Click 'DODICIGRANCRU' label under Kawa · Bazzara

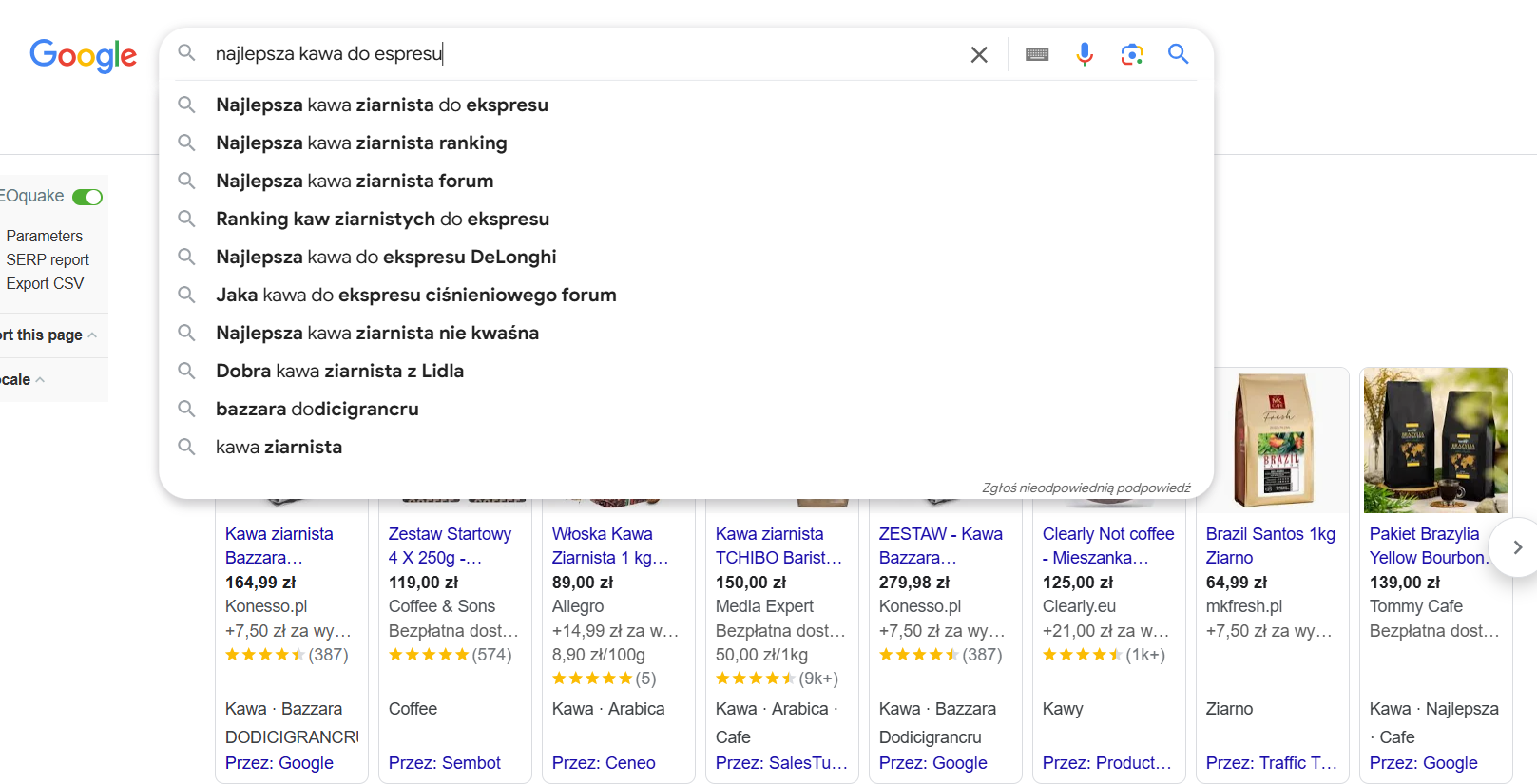[x=292, y=737]
